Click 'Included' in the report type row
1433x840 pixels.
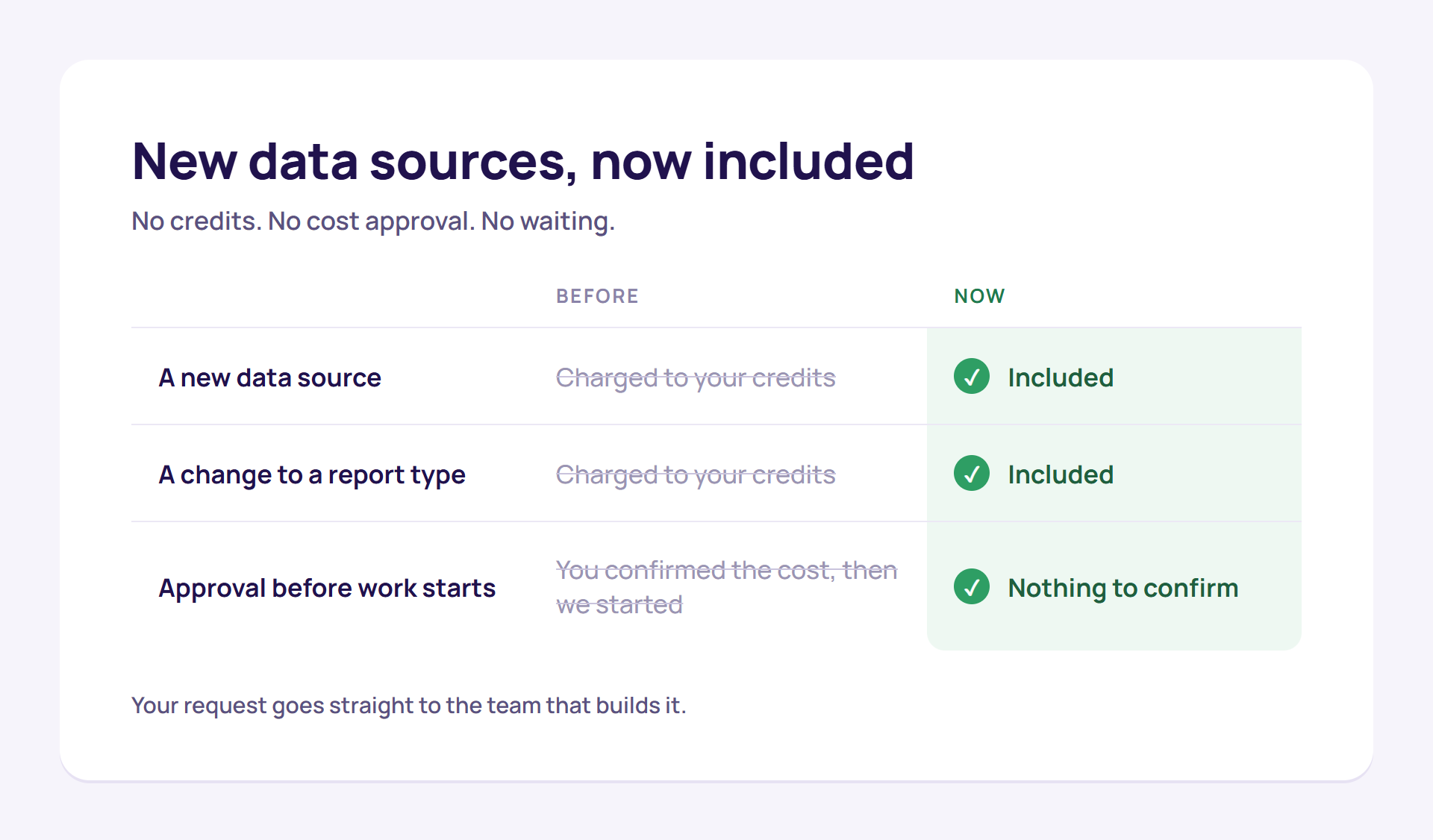(1061, 474)
